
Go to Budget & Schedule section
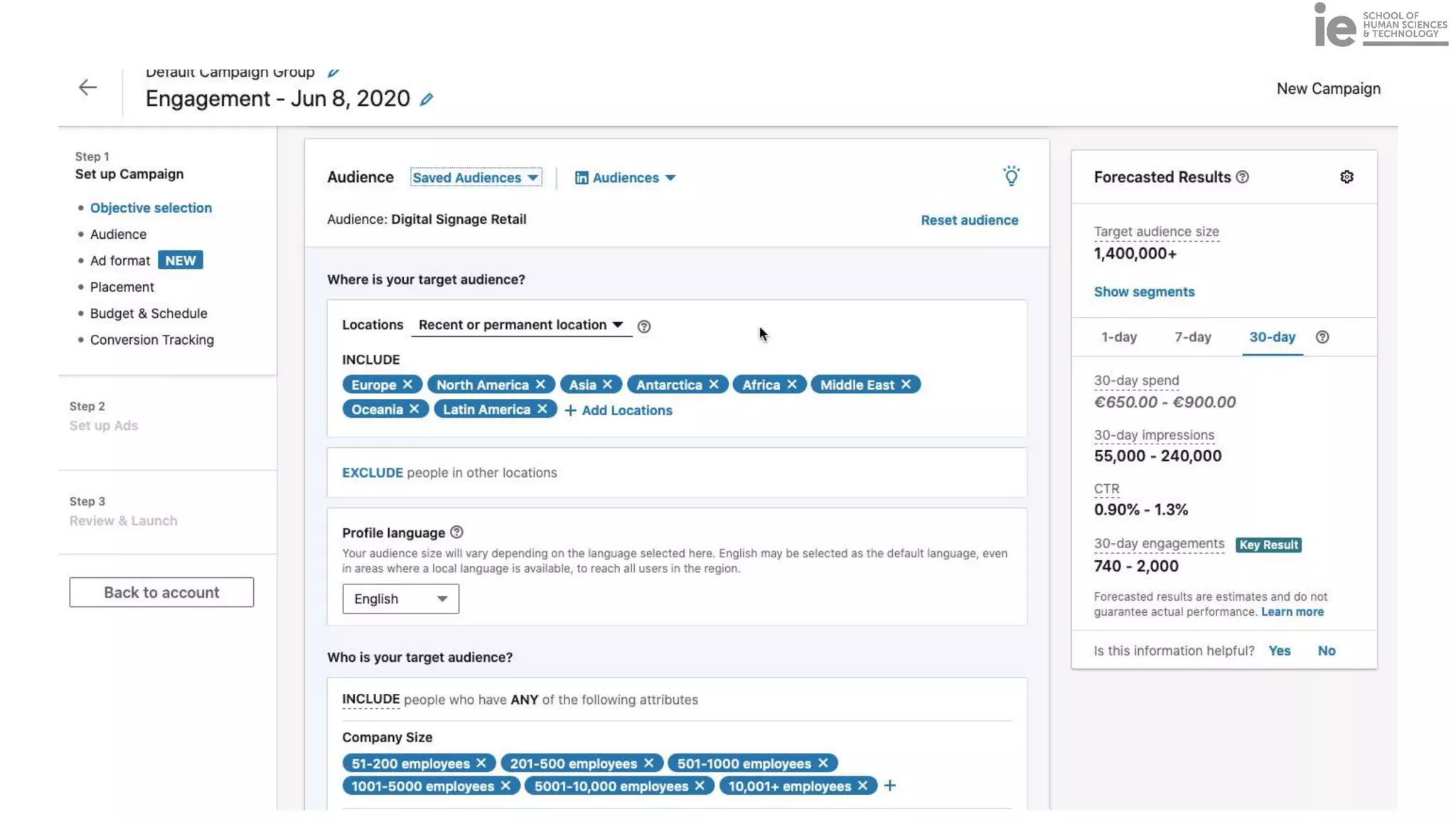point(149,314)
